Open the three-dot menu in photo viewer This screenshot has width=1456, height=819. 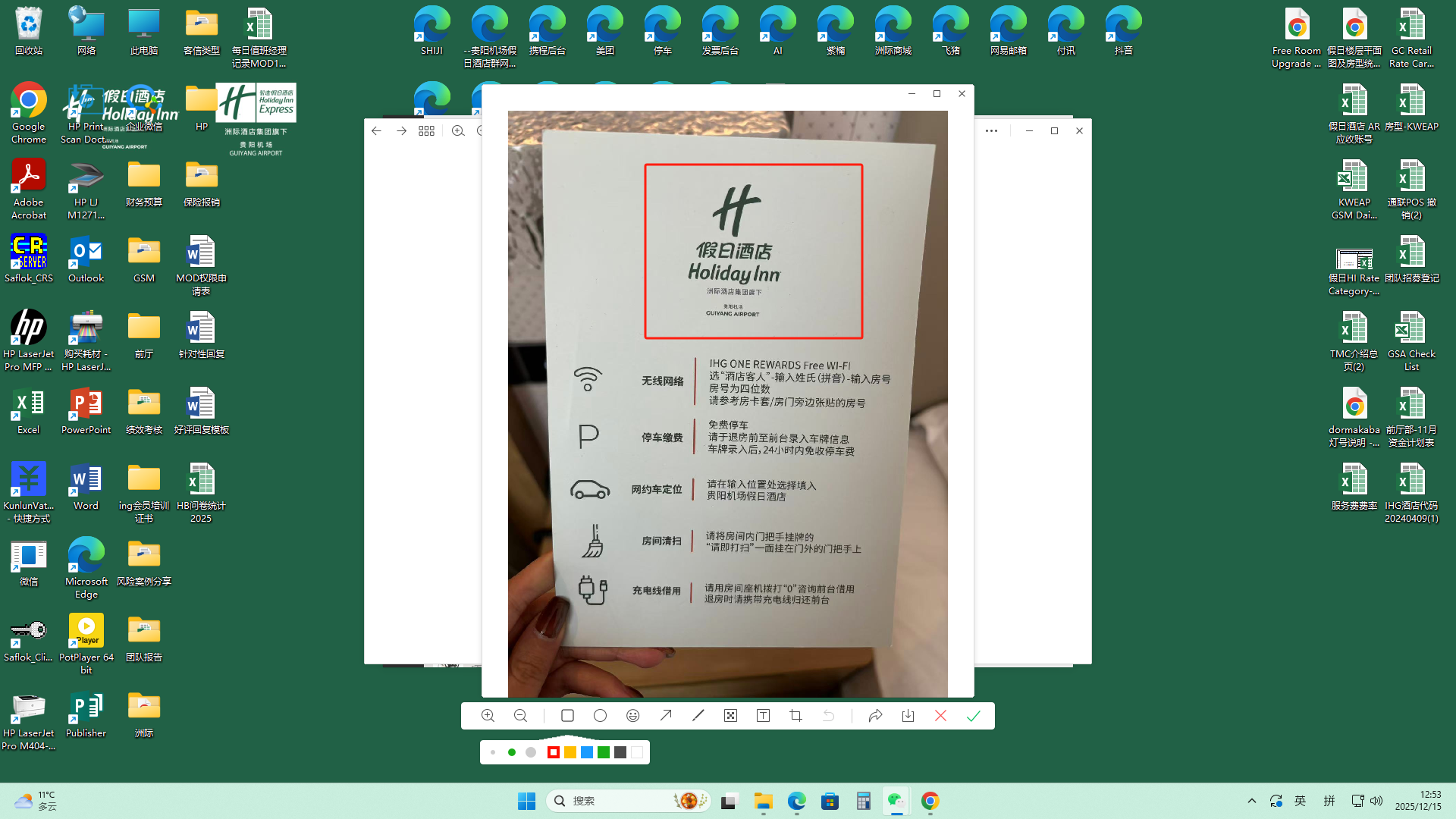[x=991, y=130]
